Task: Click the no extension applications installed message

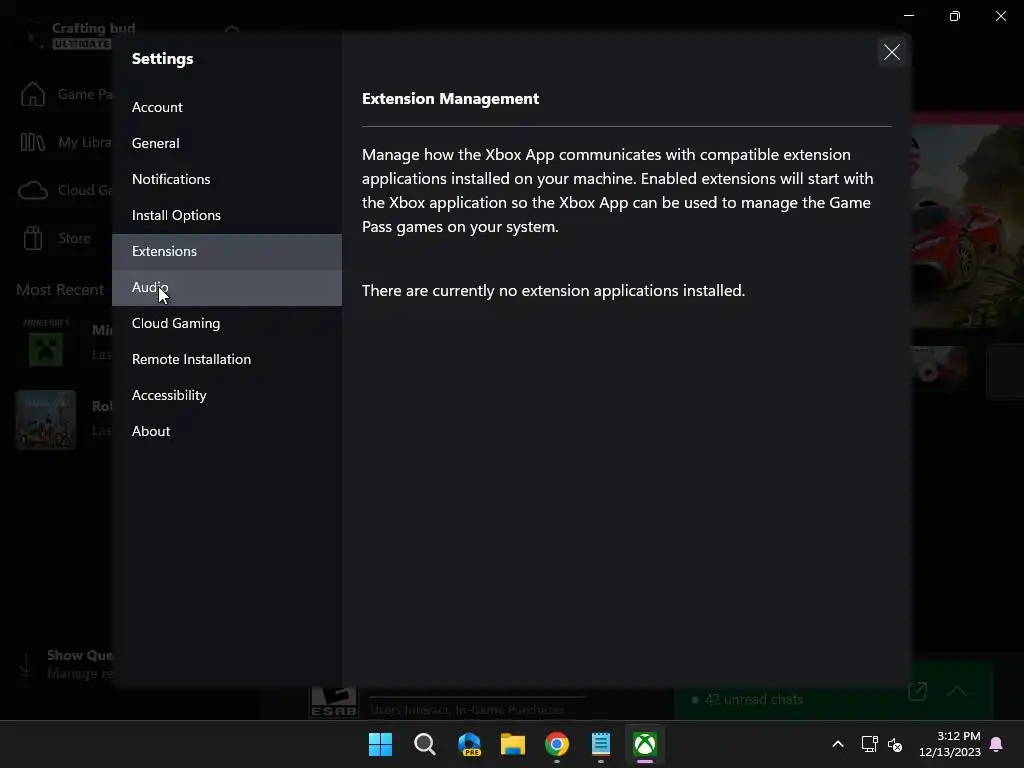Action: 553,291
